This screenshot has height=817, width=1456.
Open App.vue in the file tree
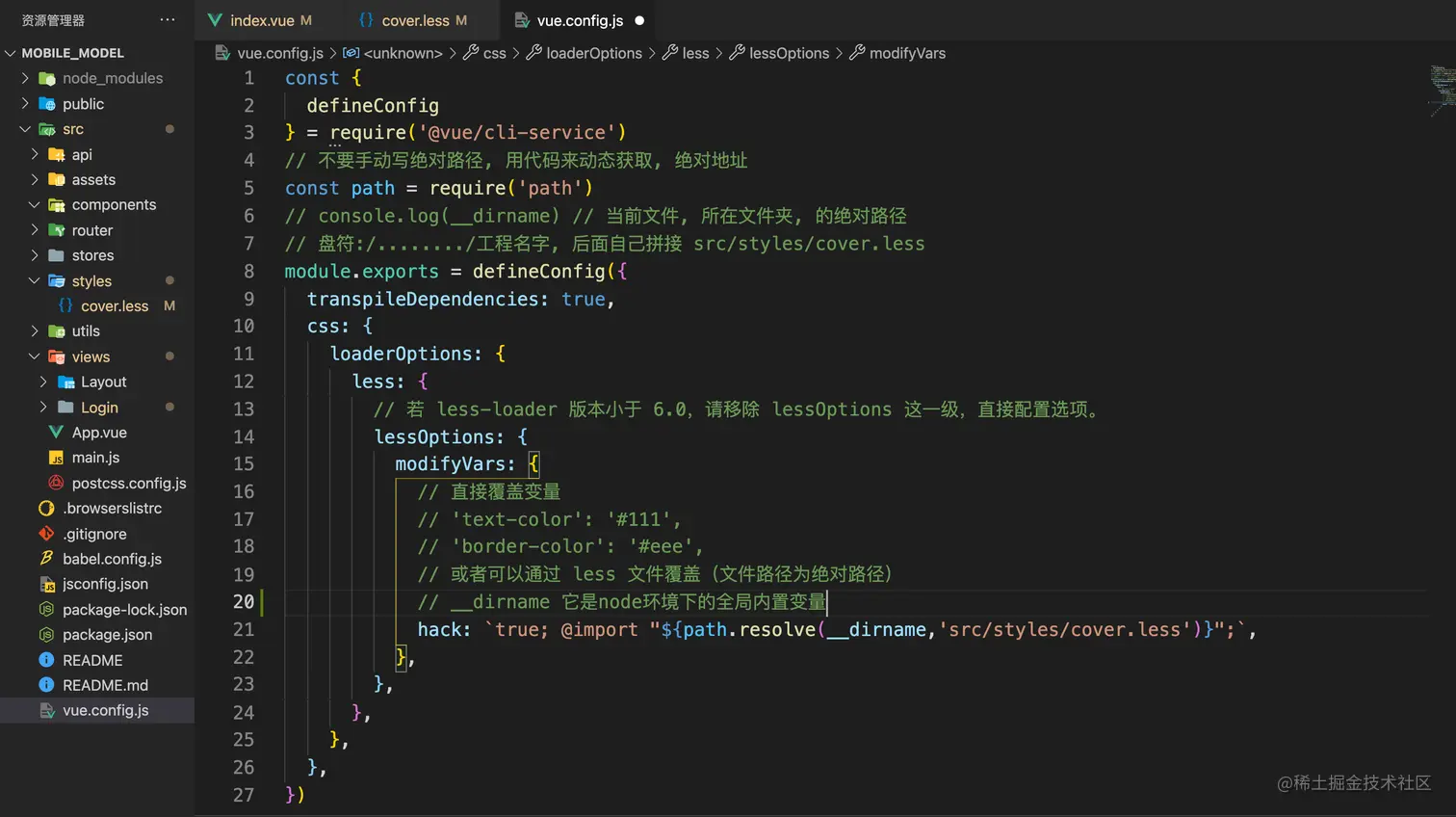tap(97, 433)
